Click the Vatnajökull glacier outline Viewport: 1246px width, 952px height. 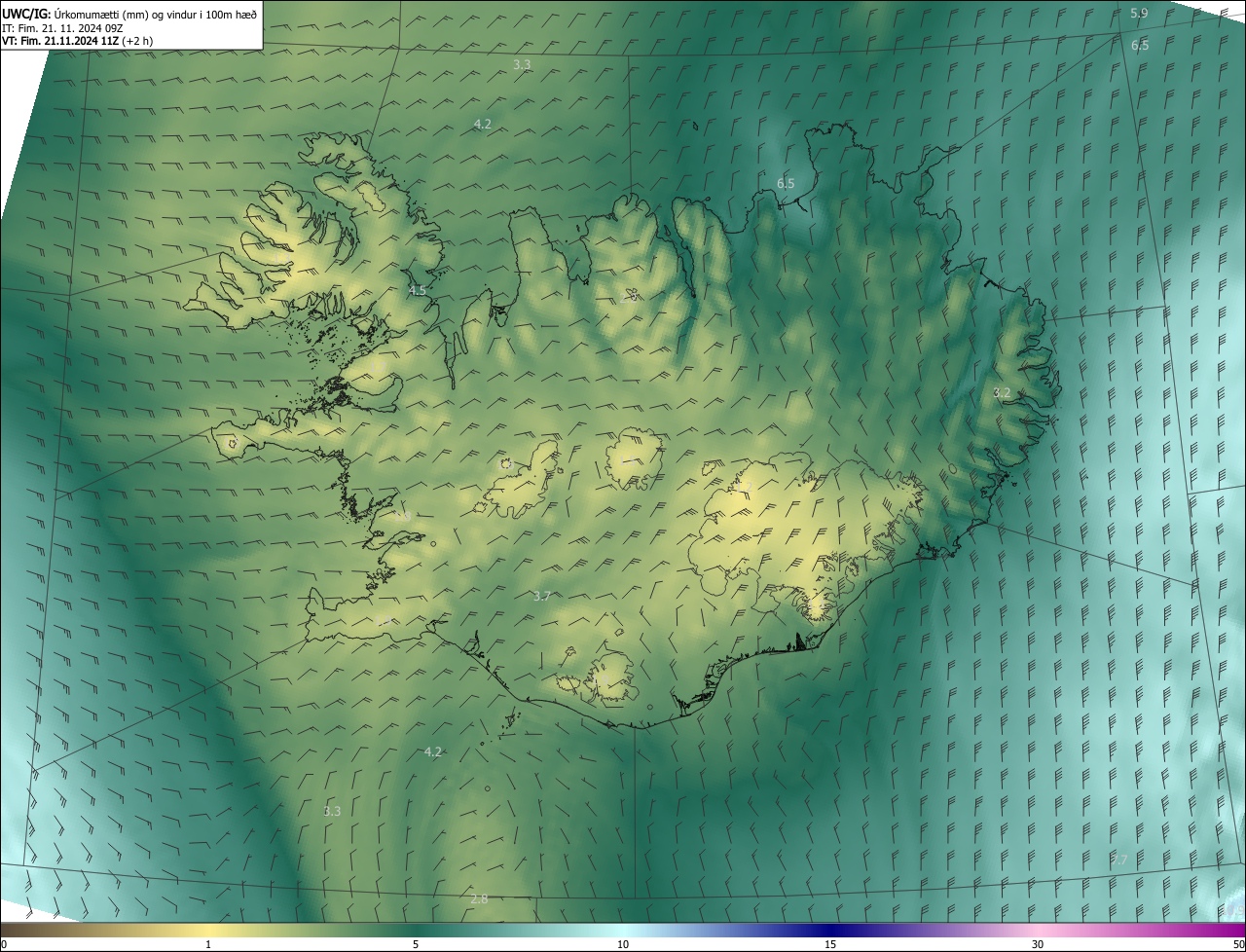[x=808, y=535]
